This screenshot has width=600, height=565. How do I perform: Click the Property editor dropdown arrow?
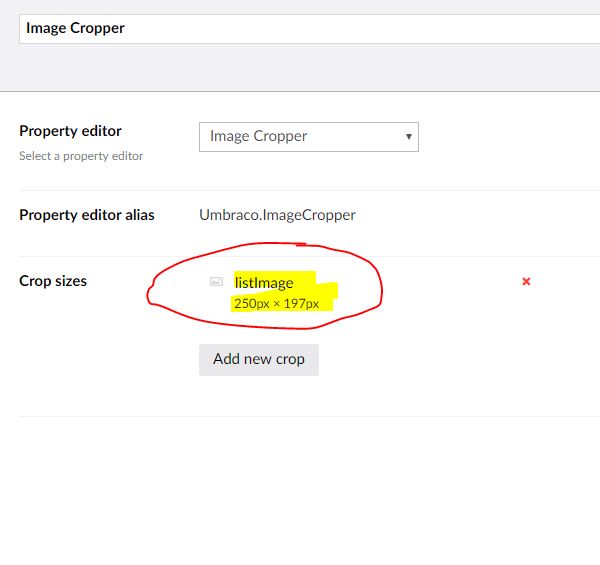pos(408,137)
